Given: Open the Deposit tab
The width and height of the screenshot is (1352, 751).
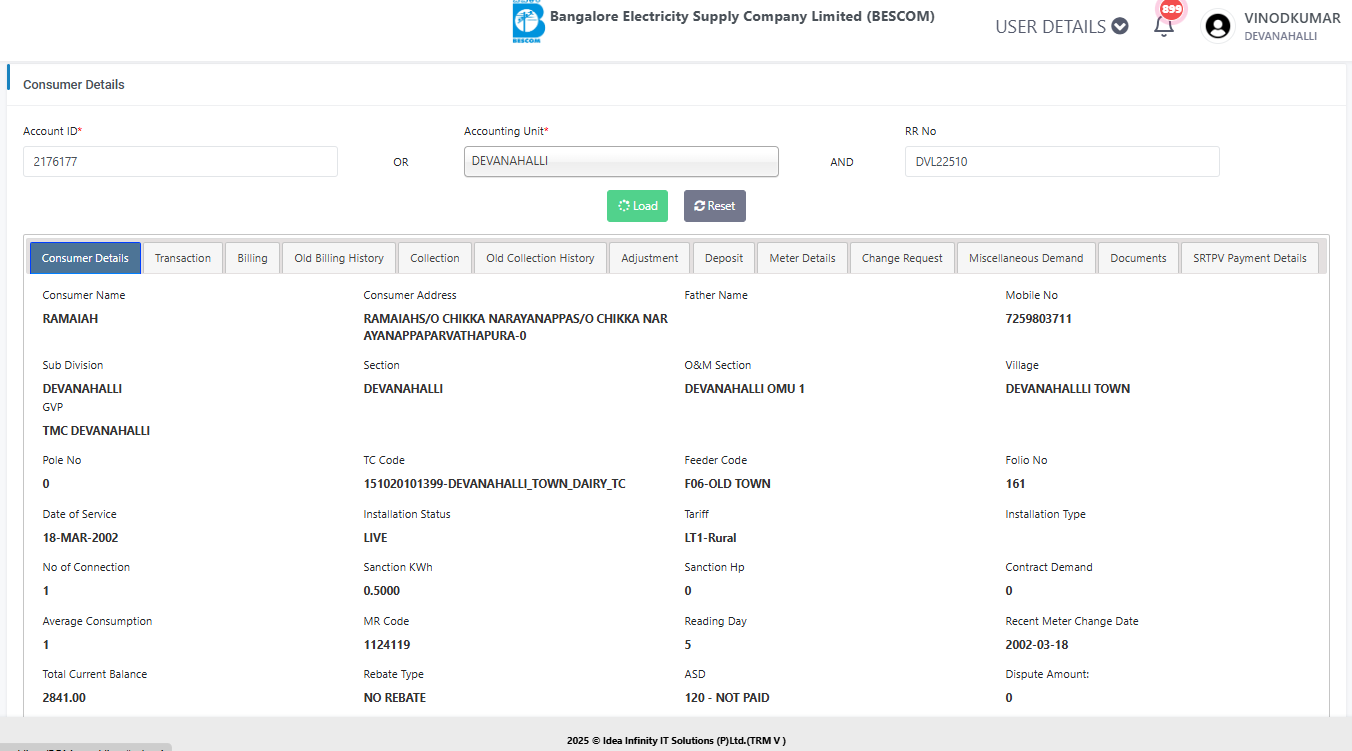Looking at the screenshot, I should coord(724,258).
